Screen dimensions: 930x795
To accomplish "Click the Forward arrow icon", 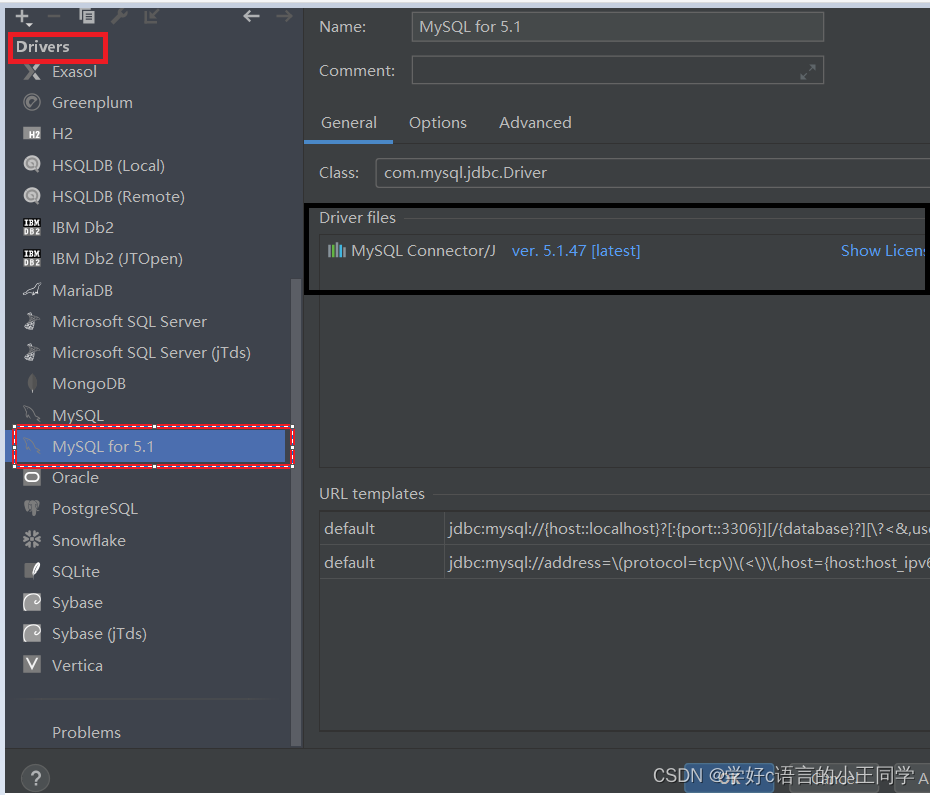I will pos(285,17).
